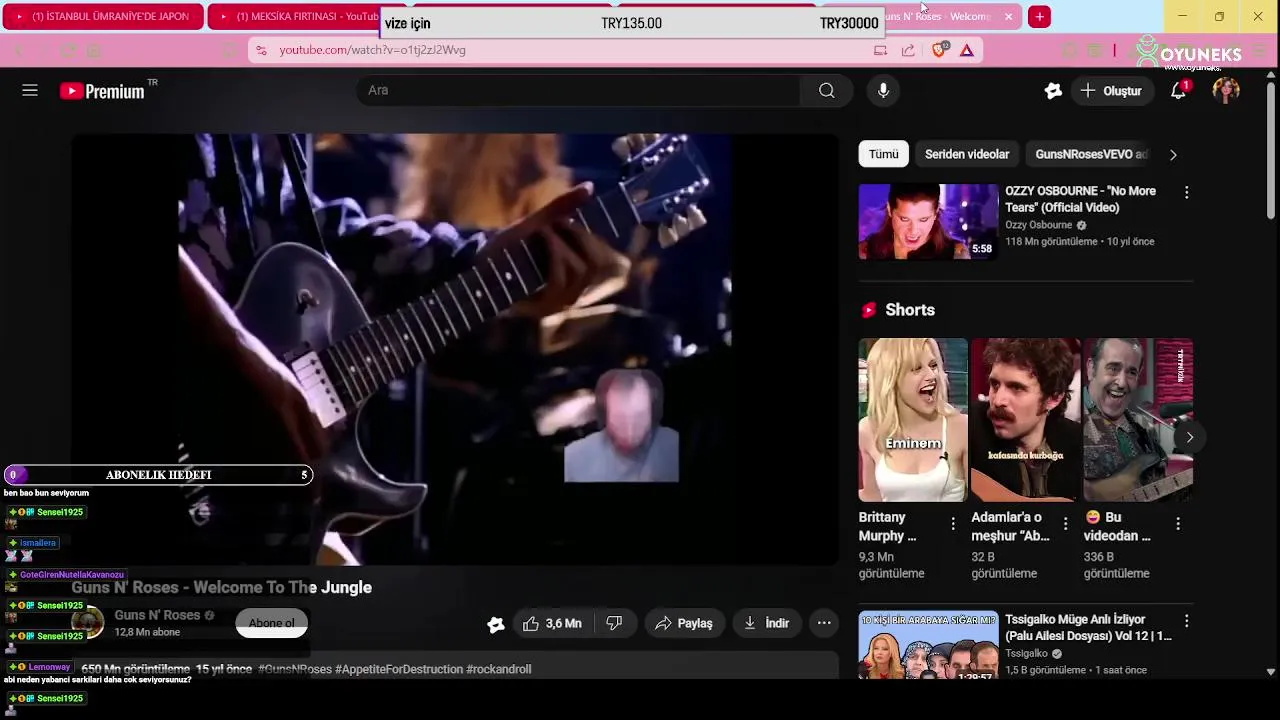Click the İndir download button
1280x720 pixels.
coord(766,623)
